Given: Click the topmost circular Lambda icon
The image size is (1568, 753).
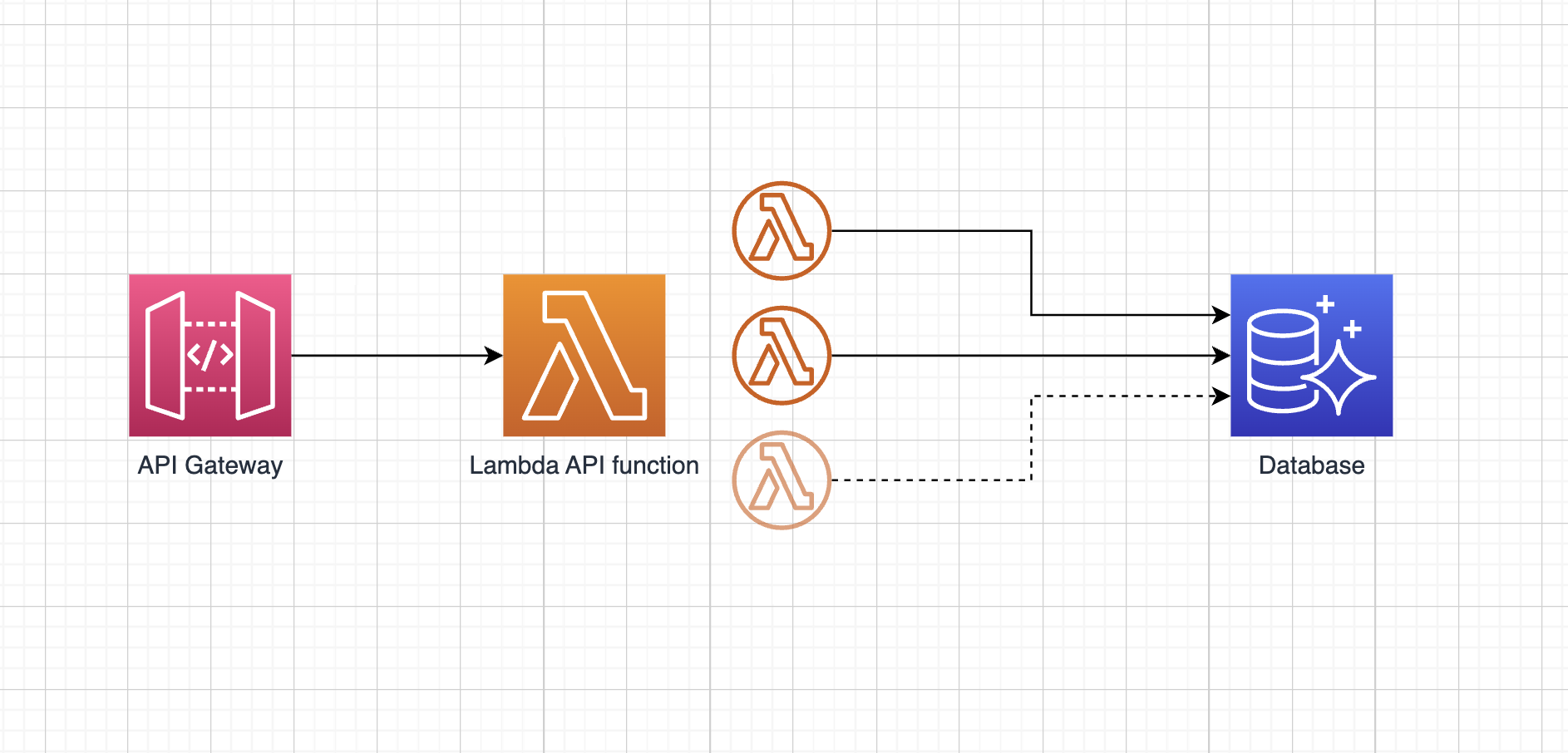Looking at the screenshot, I should pos(780,230).
